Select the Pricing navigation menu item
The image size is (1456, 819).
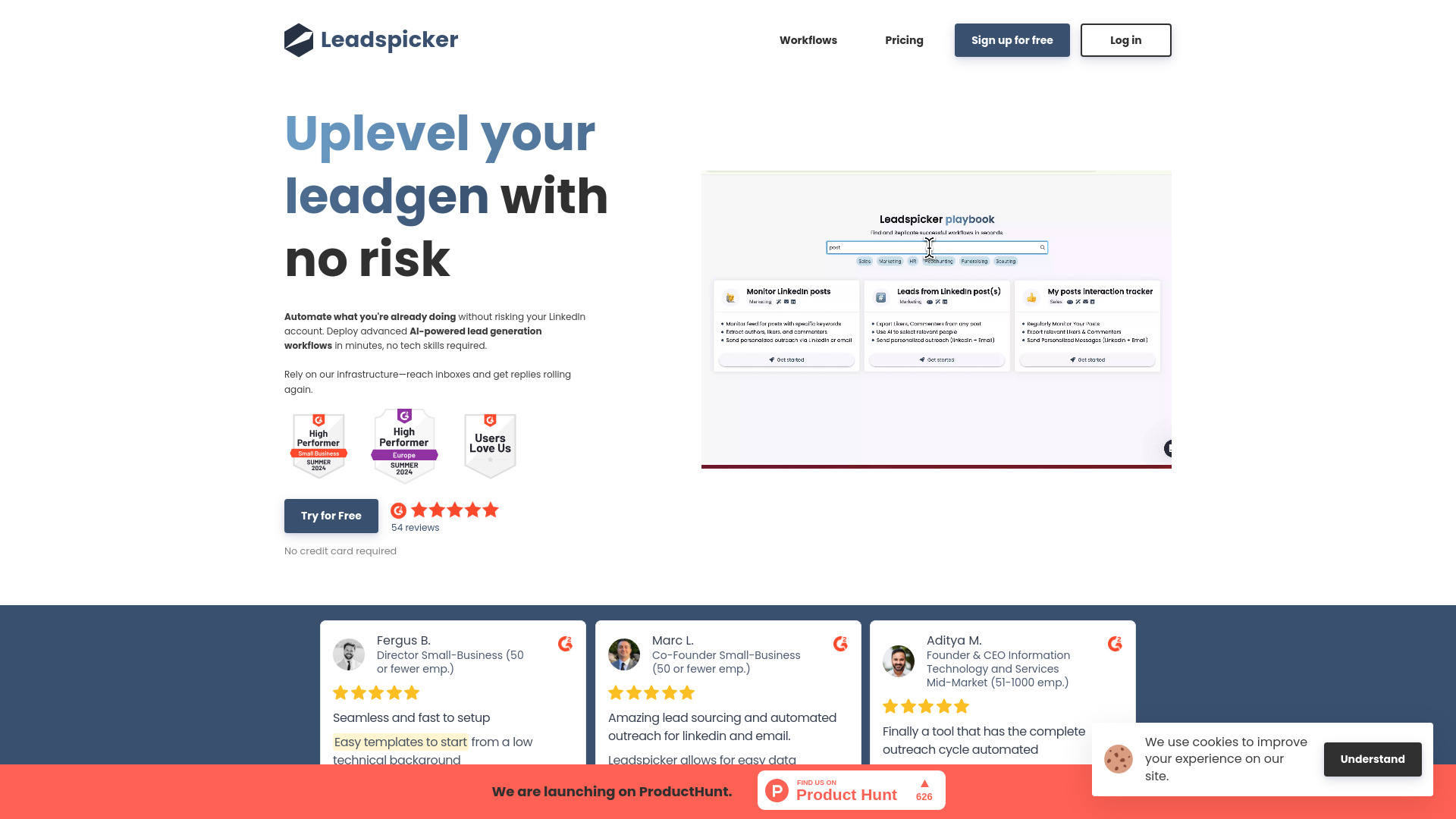pos(903,40)
